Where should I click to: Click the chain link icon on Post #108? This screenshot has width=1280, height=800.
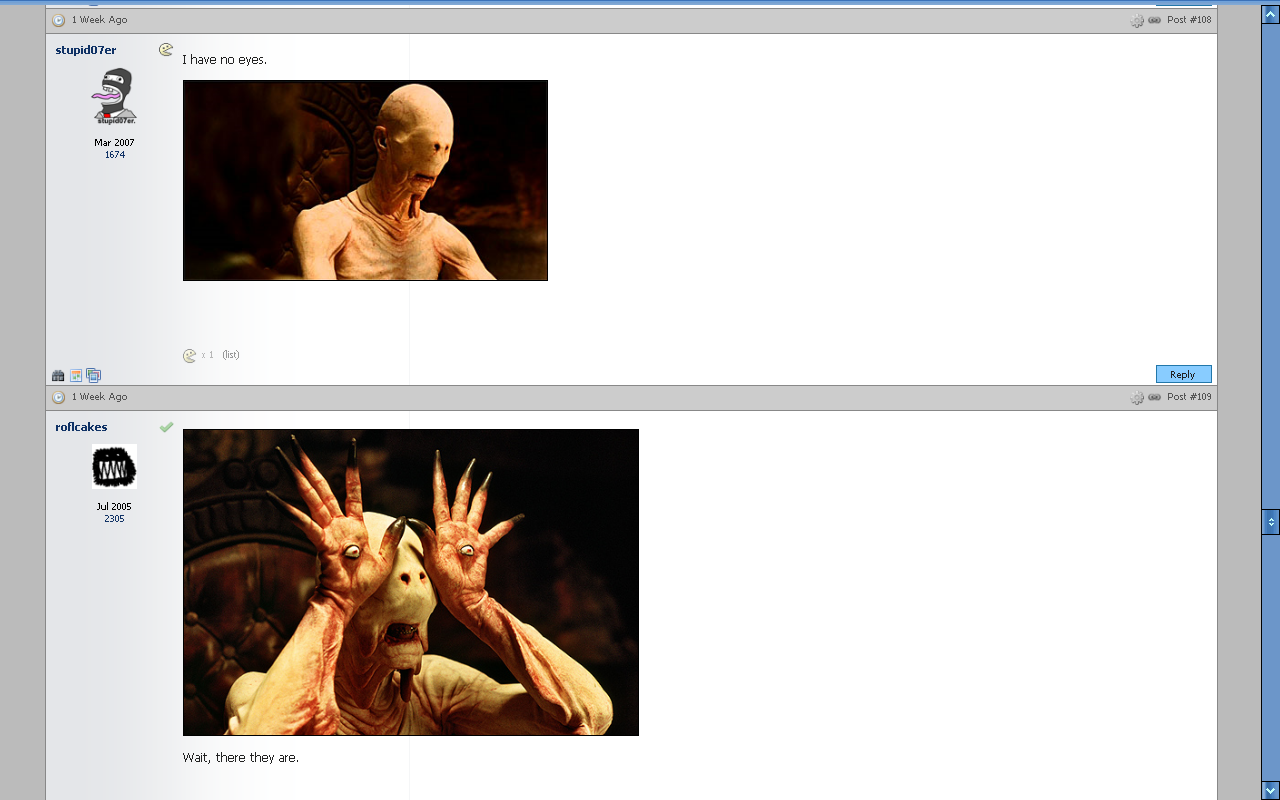point(1154,20)
